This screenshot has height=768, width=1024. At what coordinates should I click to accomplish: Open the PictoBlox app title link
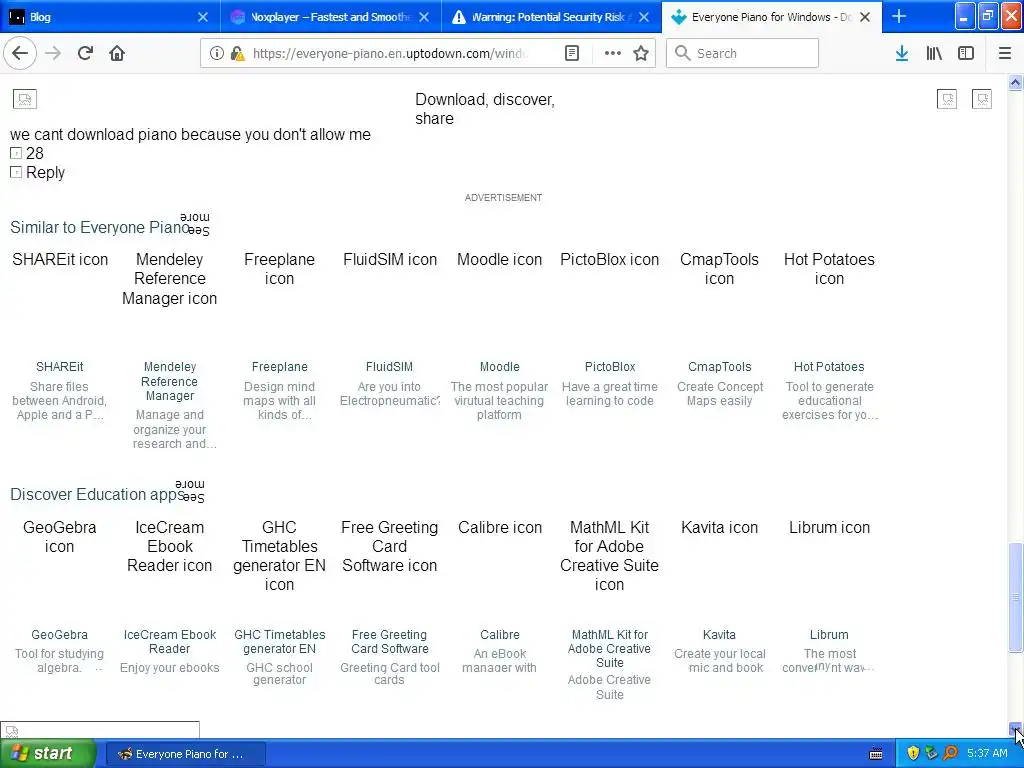click(x=610, y=367)
